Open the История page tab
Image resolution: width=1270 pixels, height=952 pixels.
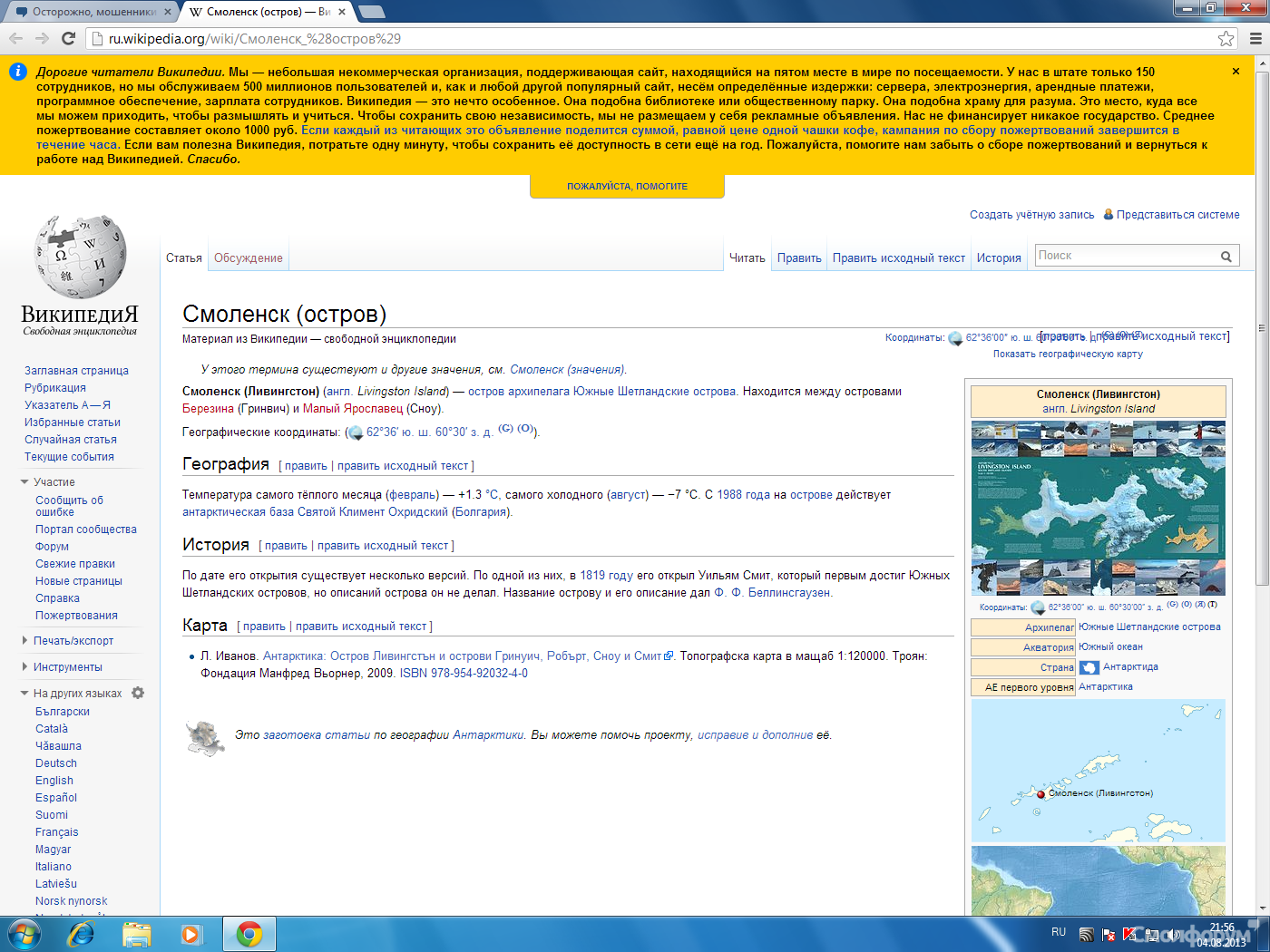click(999, 258)
